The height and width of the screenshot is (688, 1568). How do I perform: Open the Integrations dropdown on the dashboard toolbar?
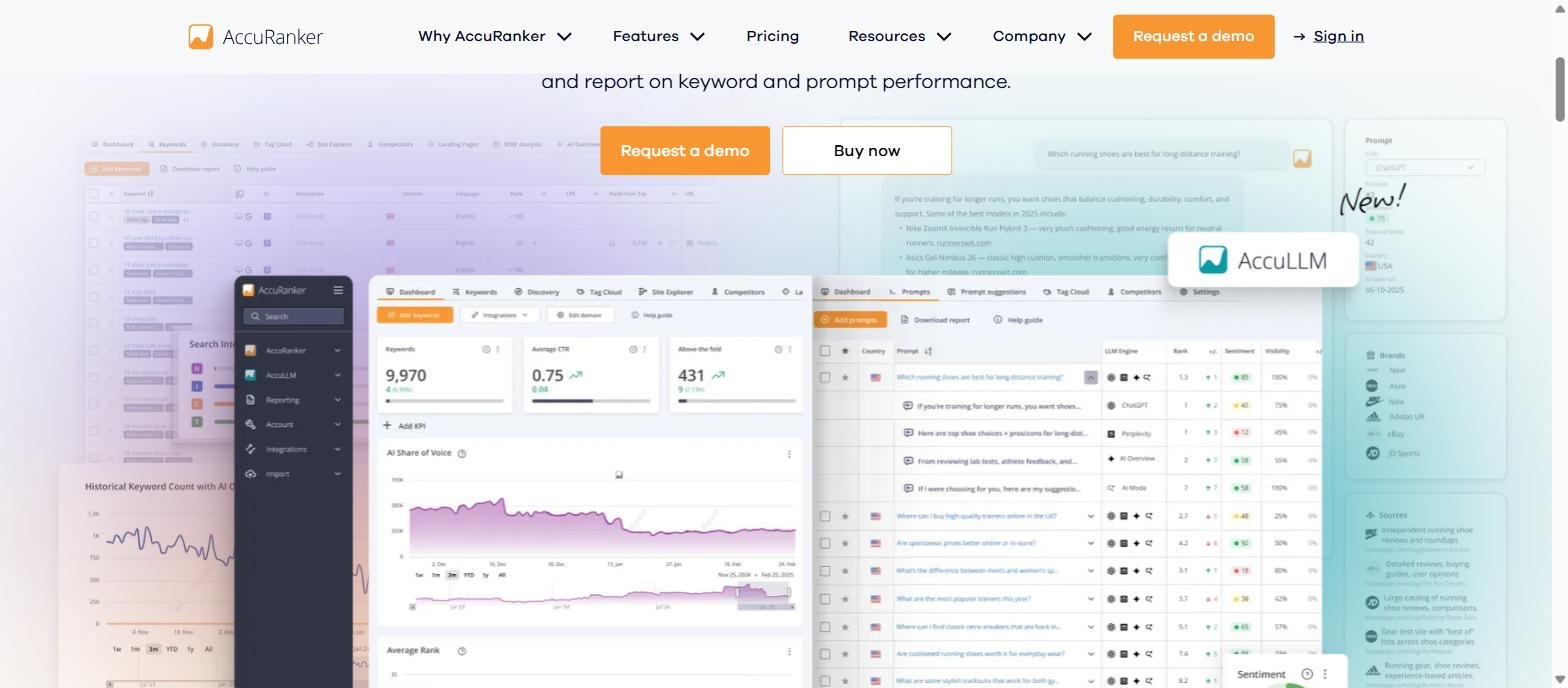pyautogui.click(x=499, y=315)
